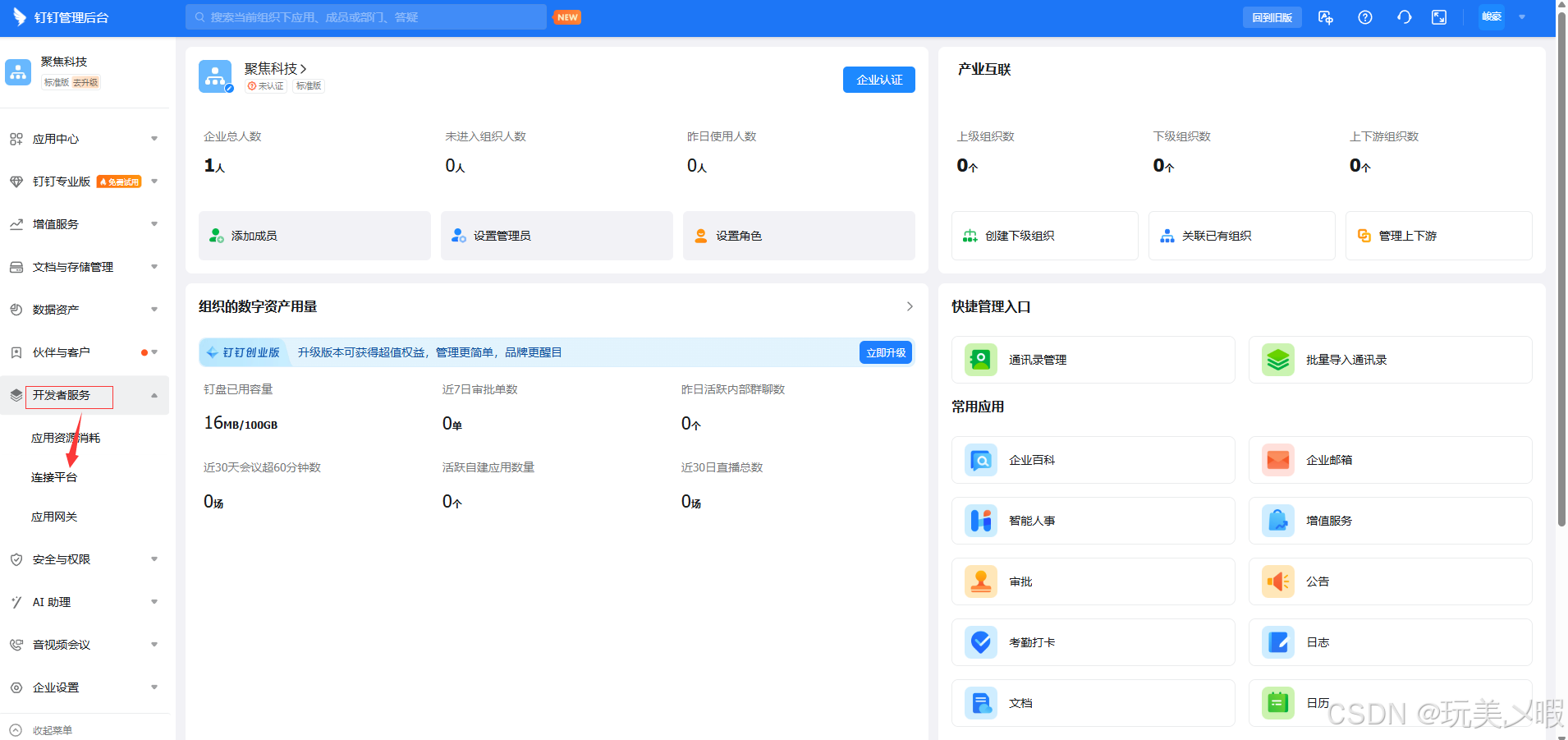Click the DingTalk logo in the header
The height and width of the screenshot is (740, 1568).
20,17
